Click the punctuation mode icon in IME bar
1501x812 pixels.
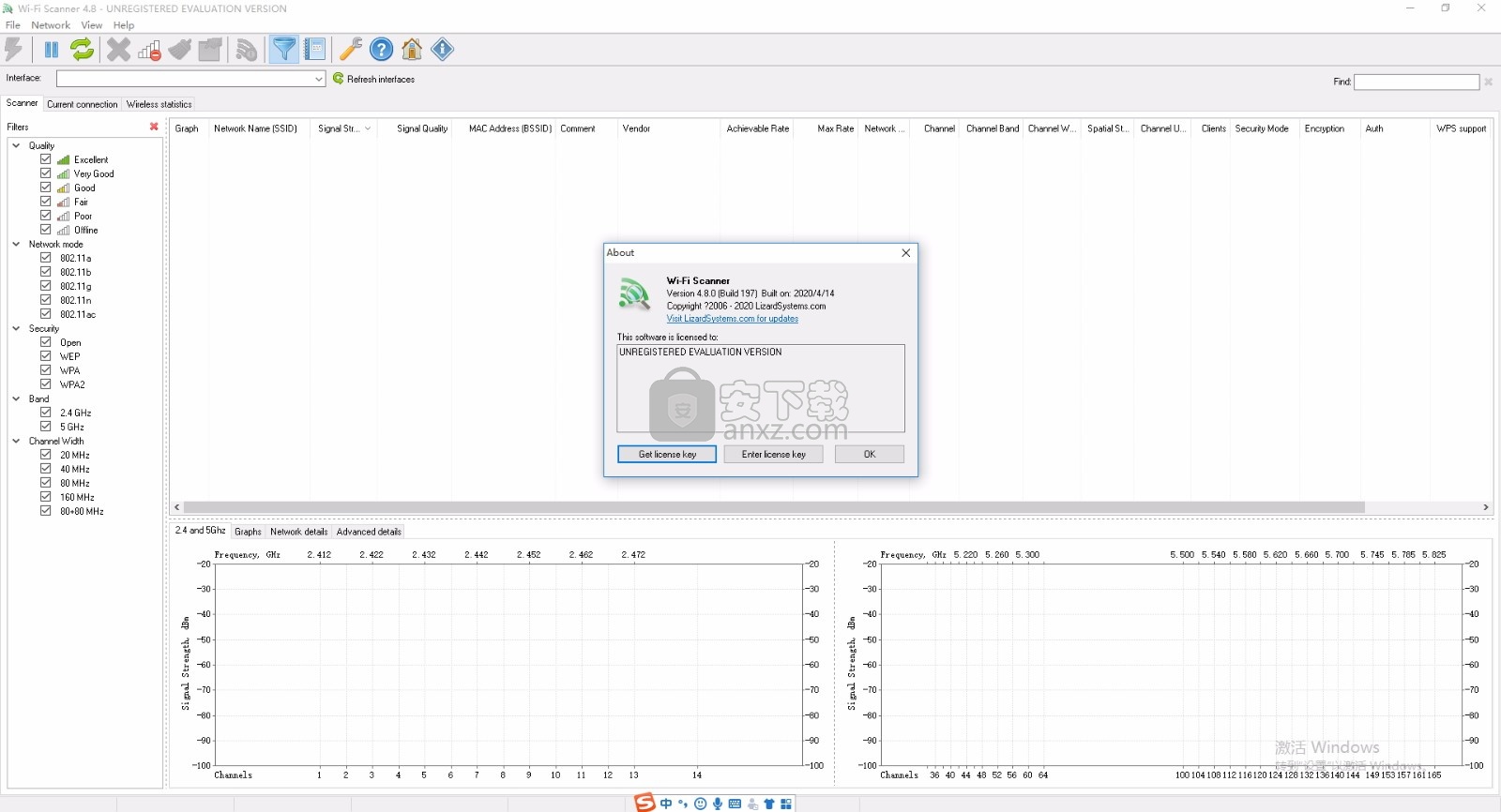(683, 804)
